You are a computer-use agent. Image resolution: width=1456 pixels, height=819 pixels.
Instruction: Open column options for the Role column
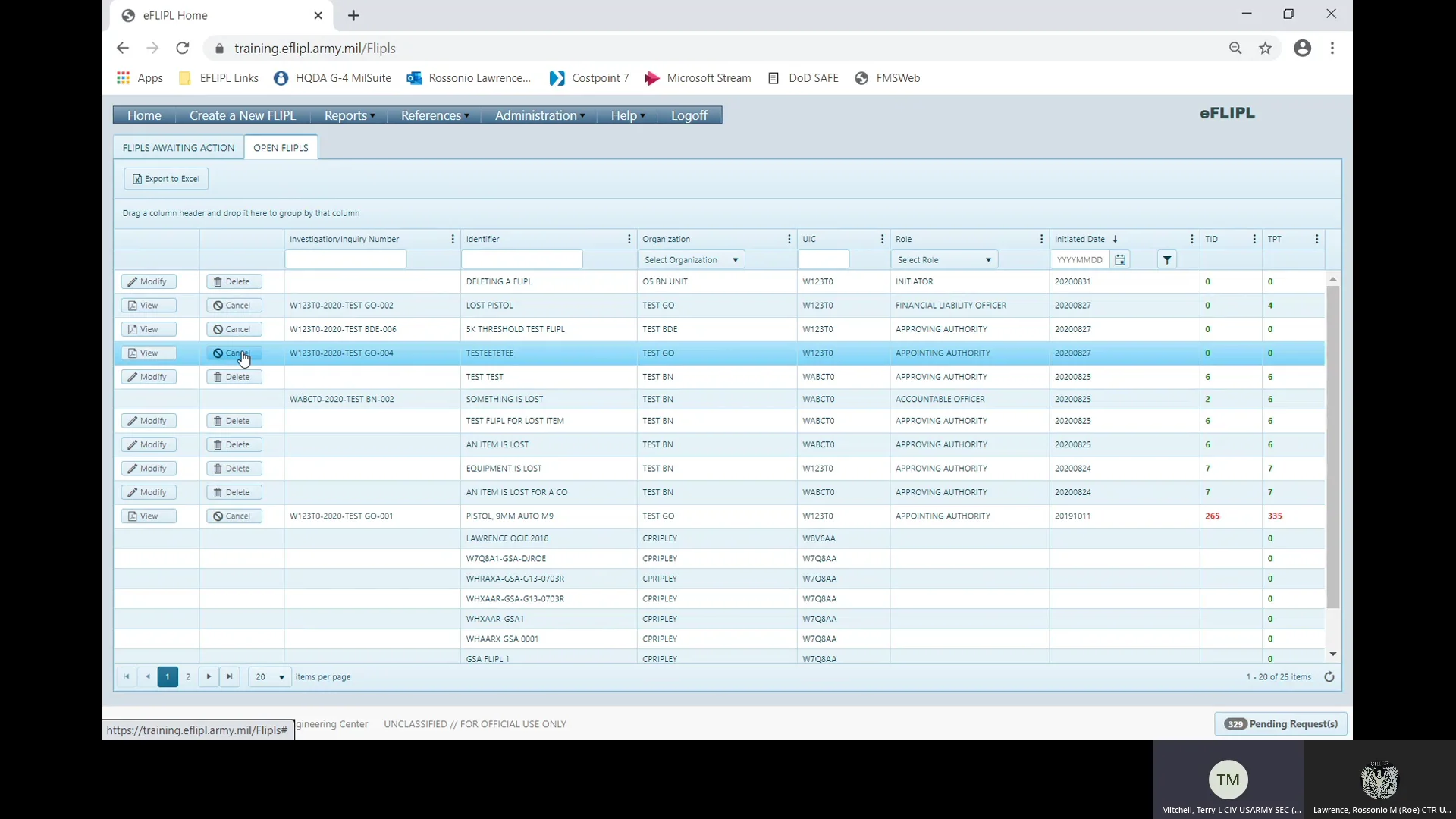click(x=1040, y=239)
